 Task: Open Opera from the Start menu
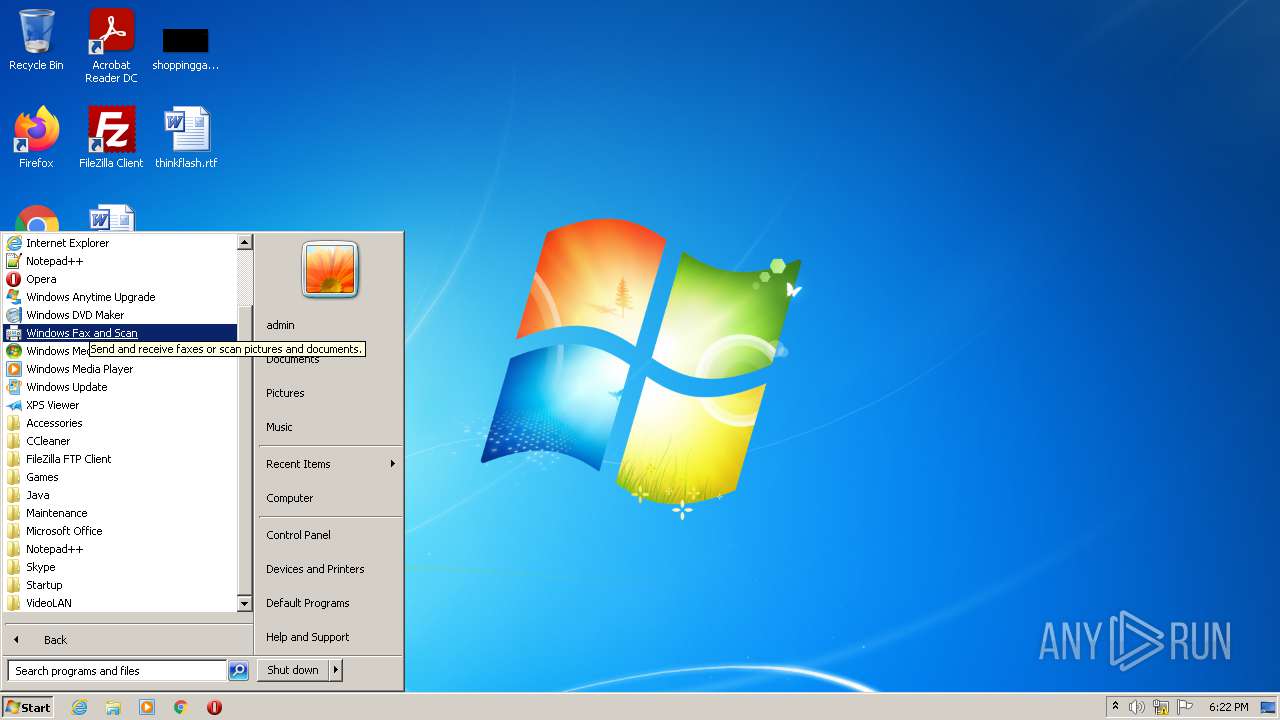point(120,279)
